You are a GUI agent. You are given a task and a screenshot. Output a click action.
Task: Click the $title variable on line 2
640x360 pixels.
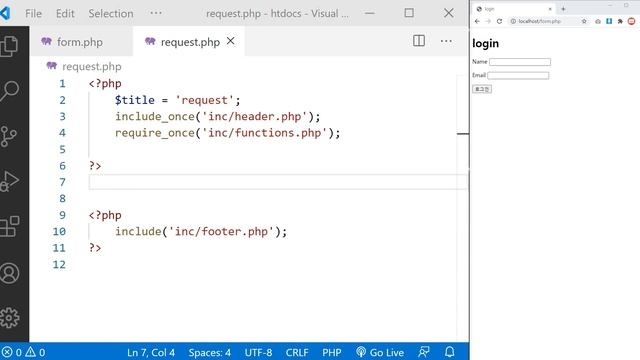[135, 100]
